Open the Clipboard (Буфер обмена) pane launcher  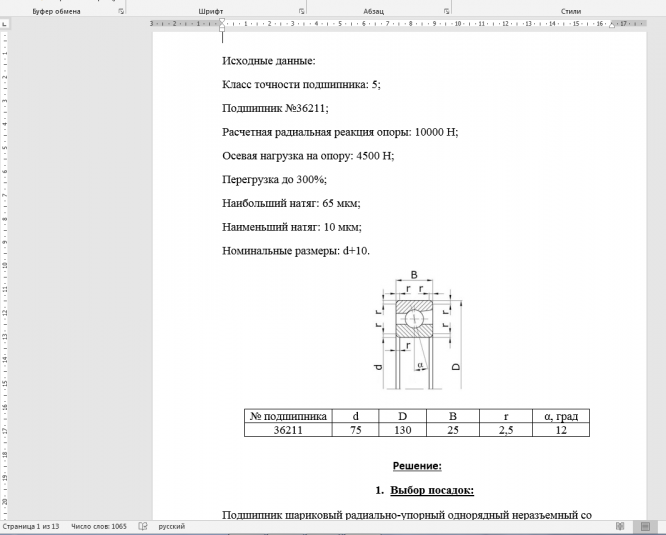pos(122,10)
